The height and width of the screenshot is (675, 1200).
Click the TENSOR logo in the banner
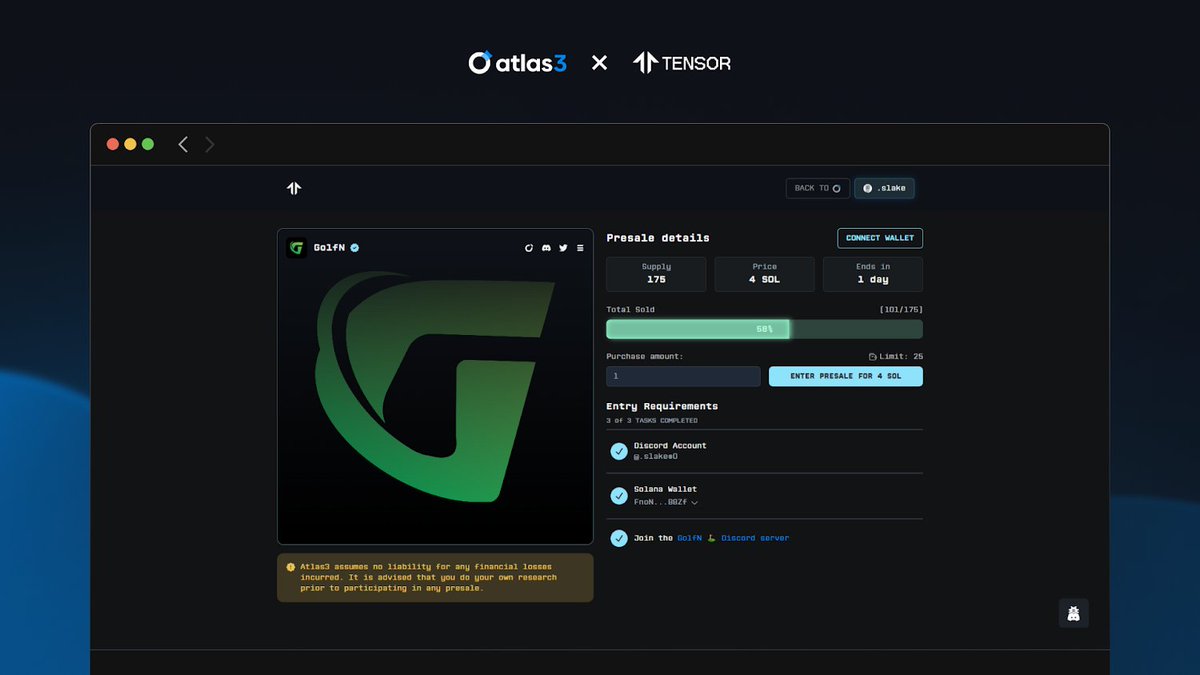[682, 63]
